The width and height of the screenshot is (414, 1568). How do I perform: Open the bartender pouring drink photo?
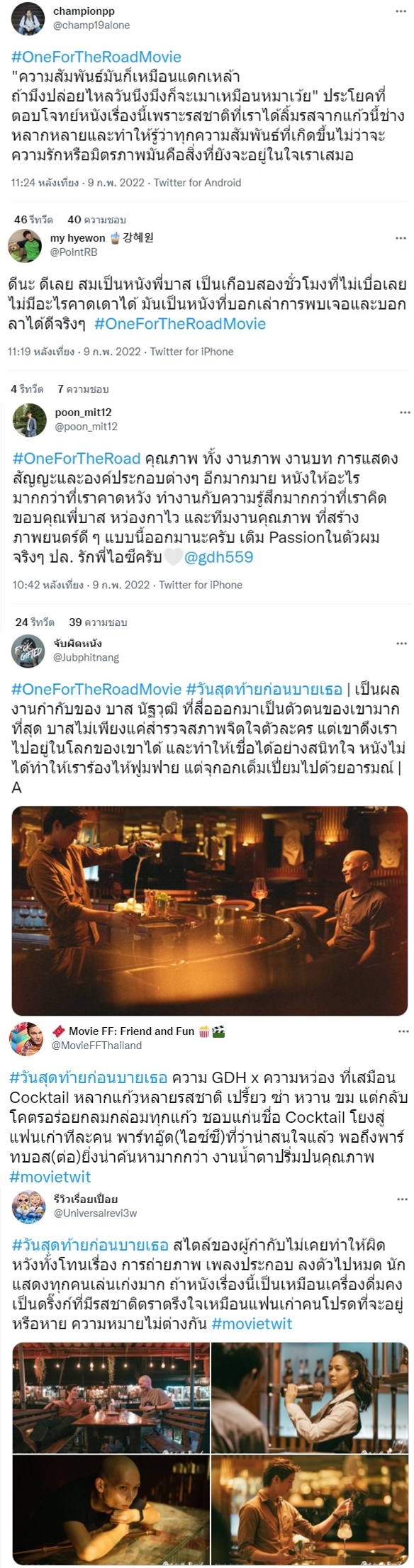click(210, 911)
